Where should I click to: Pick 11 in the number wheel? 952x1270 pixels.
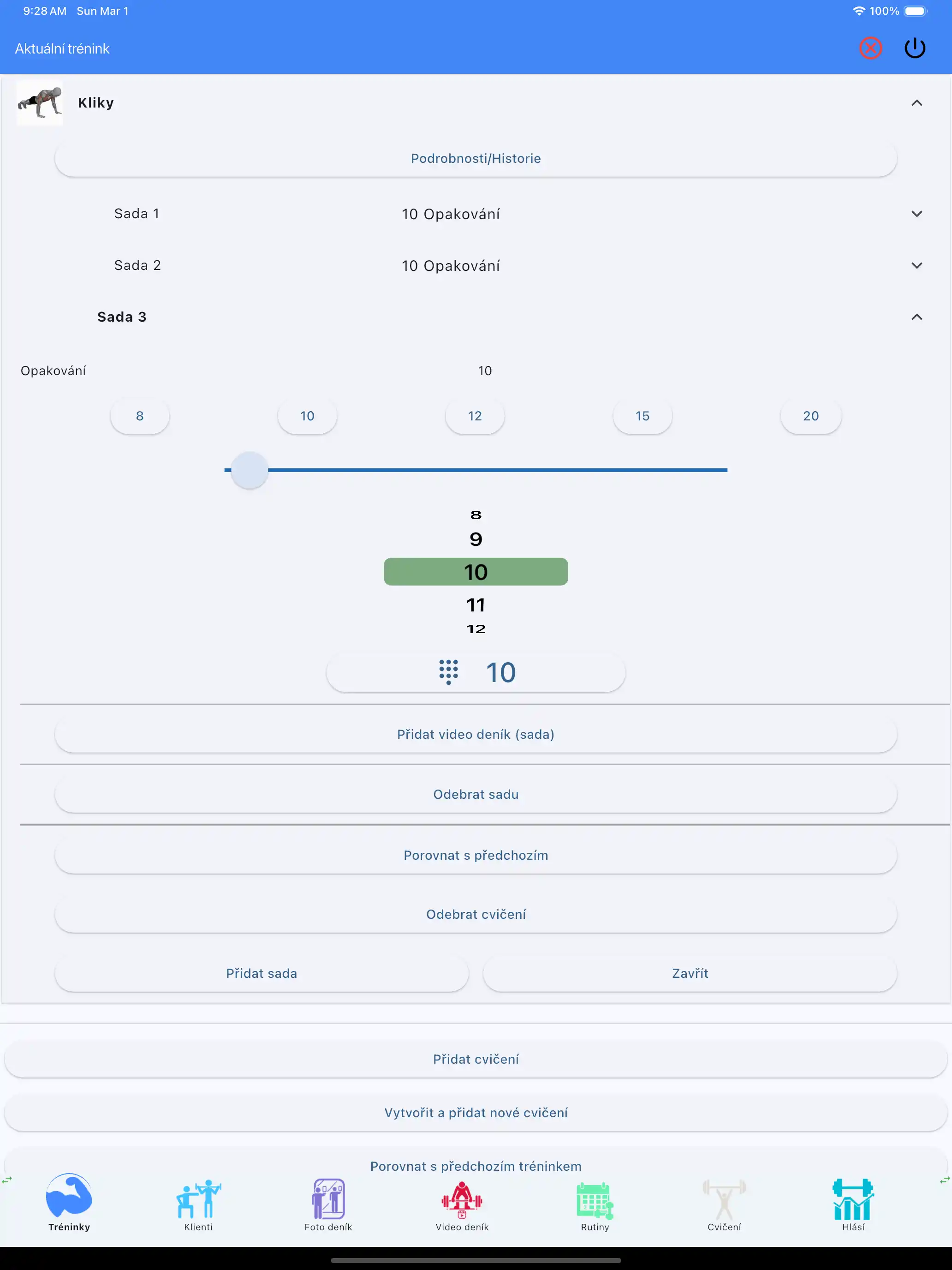tap(476, 605)
